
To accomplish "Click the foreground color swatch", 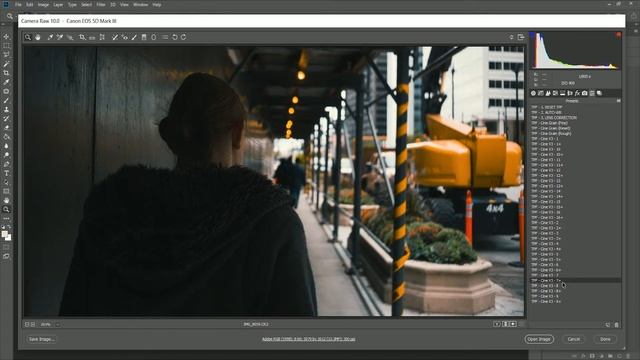I will click(4, 234).
